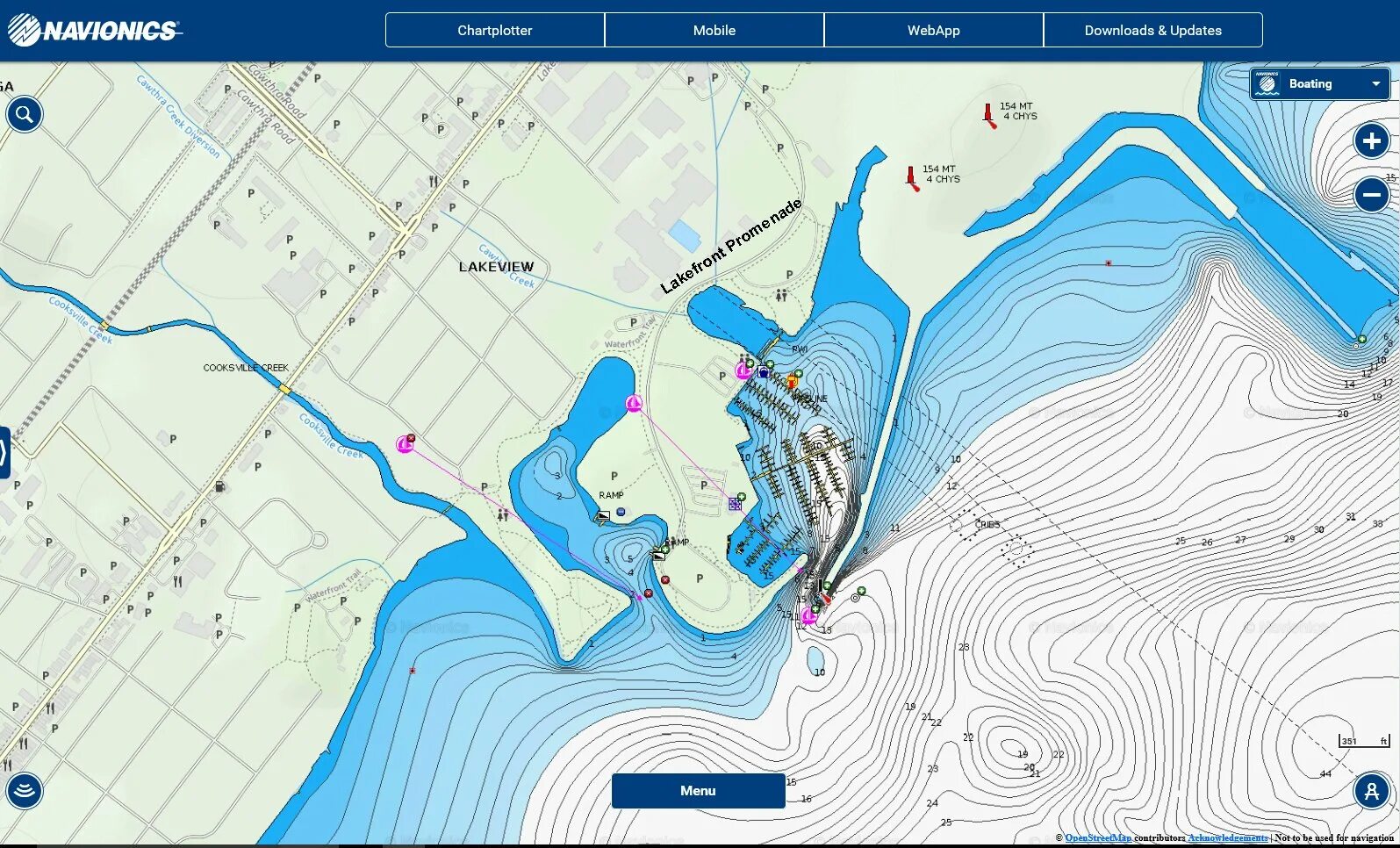Open the OpenStreetMap link

(1098, 838)
